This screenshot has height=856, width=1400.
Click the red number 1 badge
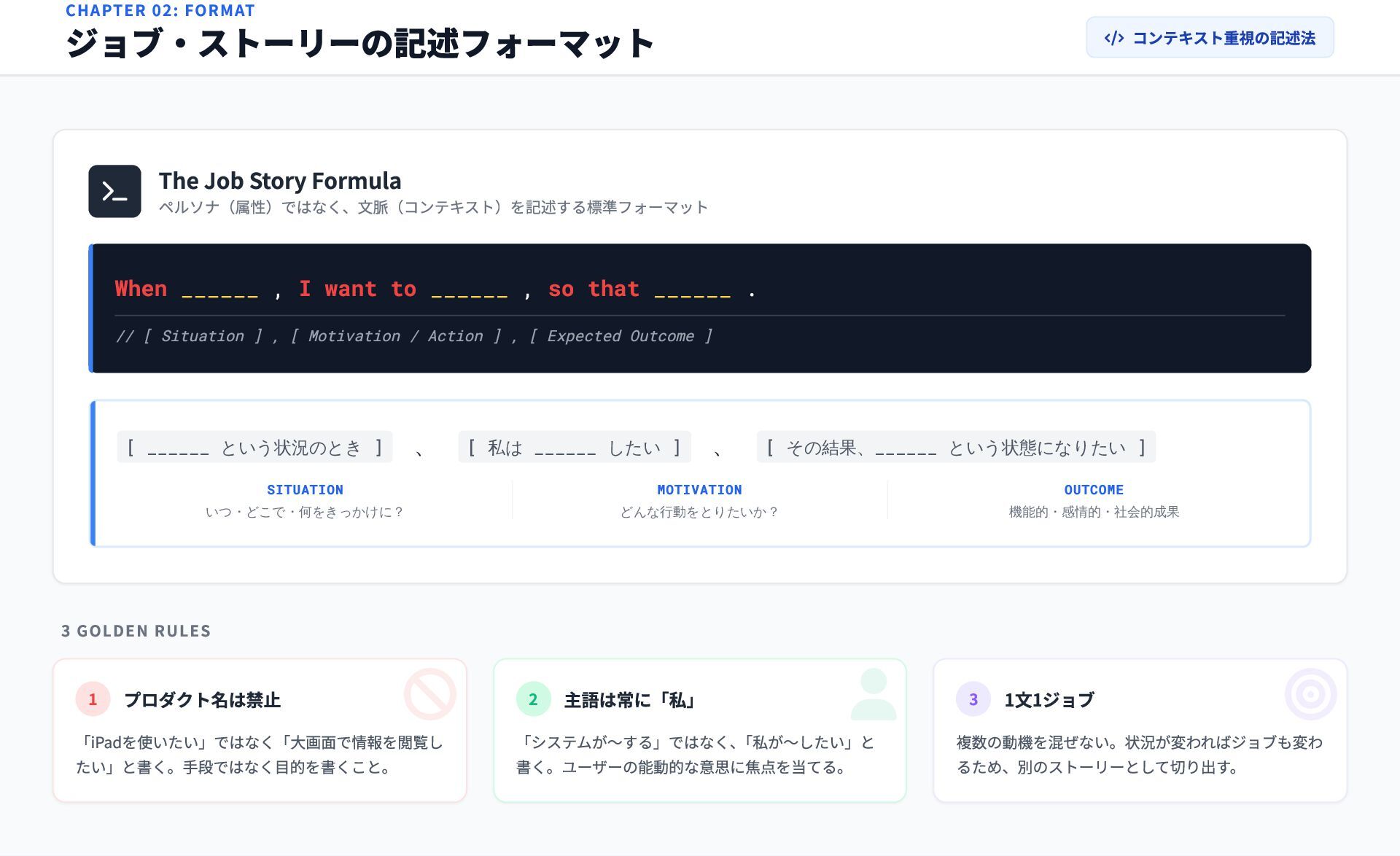[93, 699]
